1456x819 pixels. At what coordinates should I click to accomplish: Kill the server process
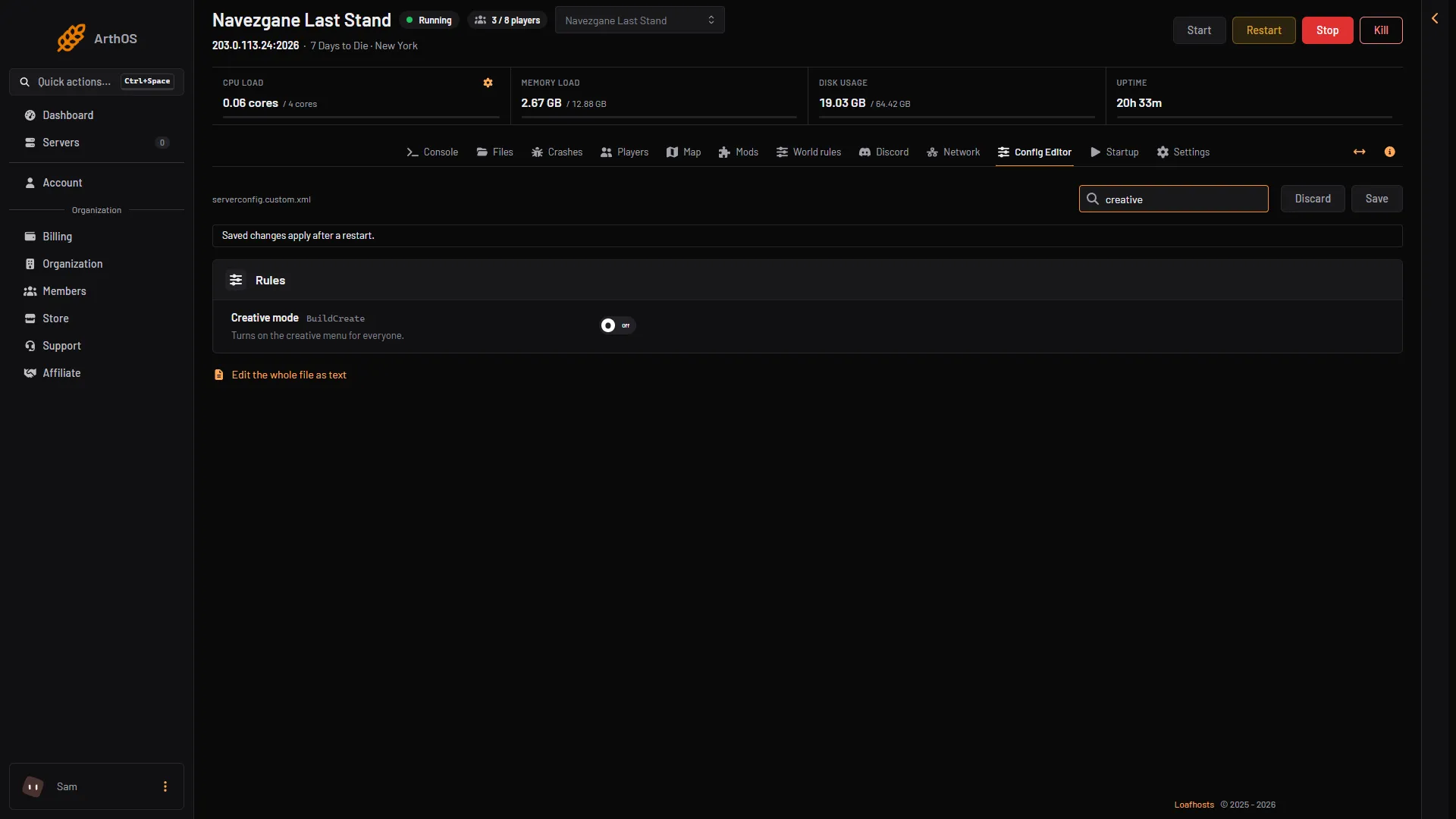(x=1381, y=30)
